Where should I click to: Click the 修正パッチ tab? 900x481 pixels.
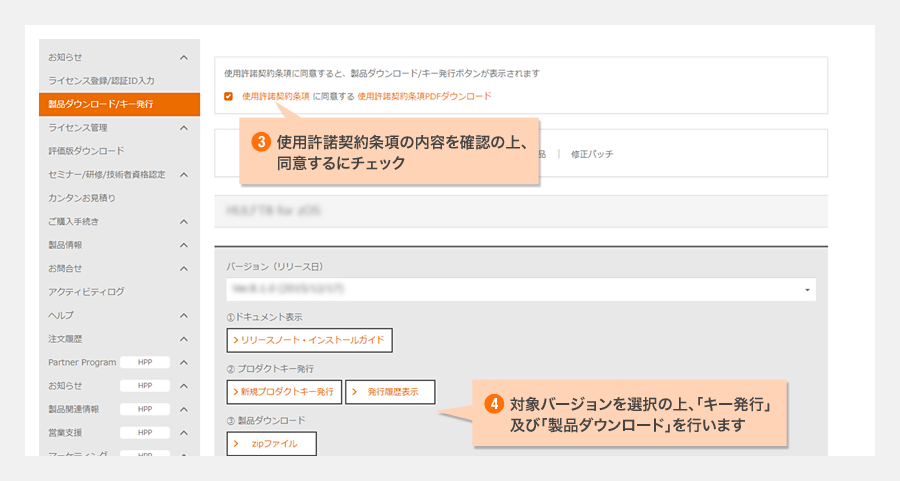coord(591,155)
